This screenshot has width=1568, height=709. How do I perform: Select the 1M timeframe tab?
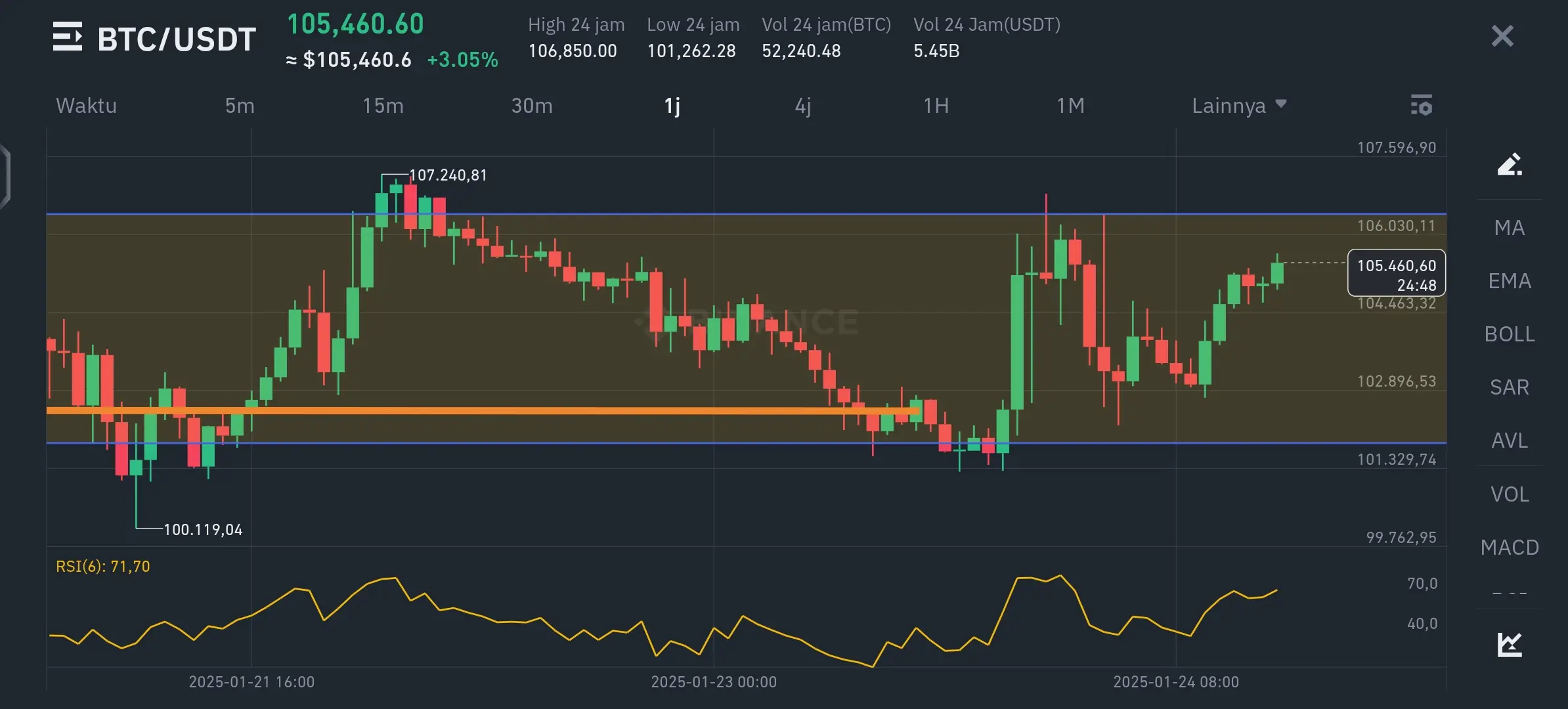(x=1070, y=106)
